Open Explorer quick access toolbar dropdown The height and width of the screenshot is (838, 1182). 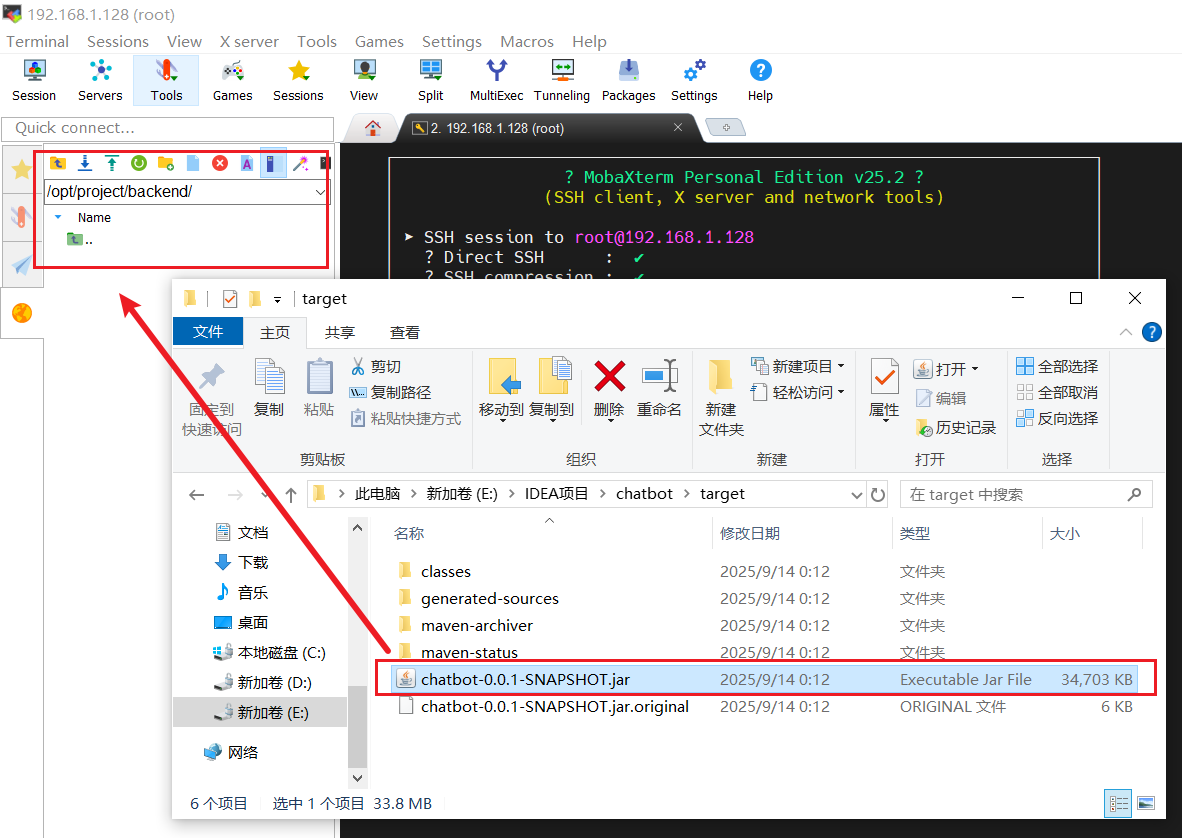[277, 300]
